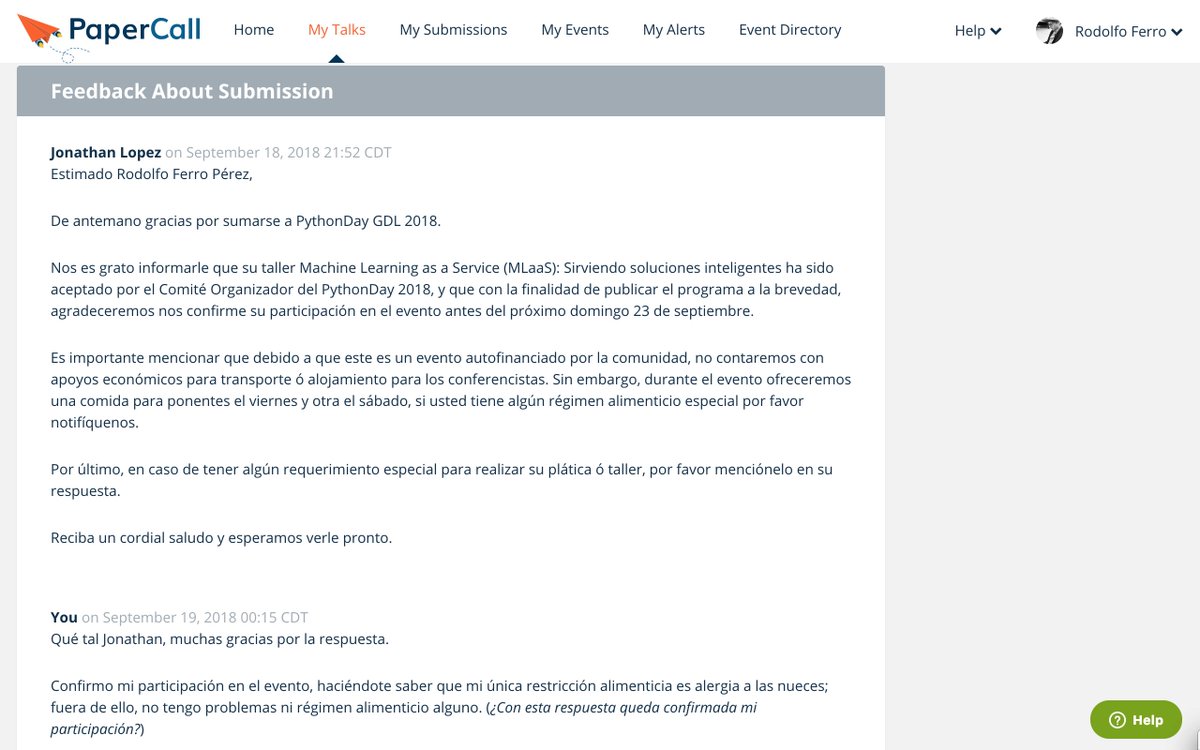Select the author name Jonathan Lopez
The image size is (1200, 750).
[106, 153]
